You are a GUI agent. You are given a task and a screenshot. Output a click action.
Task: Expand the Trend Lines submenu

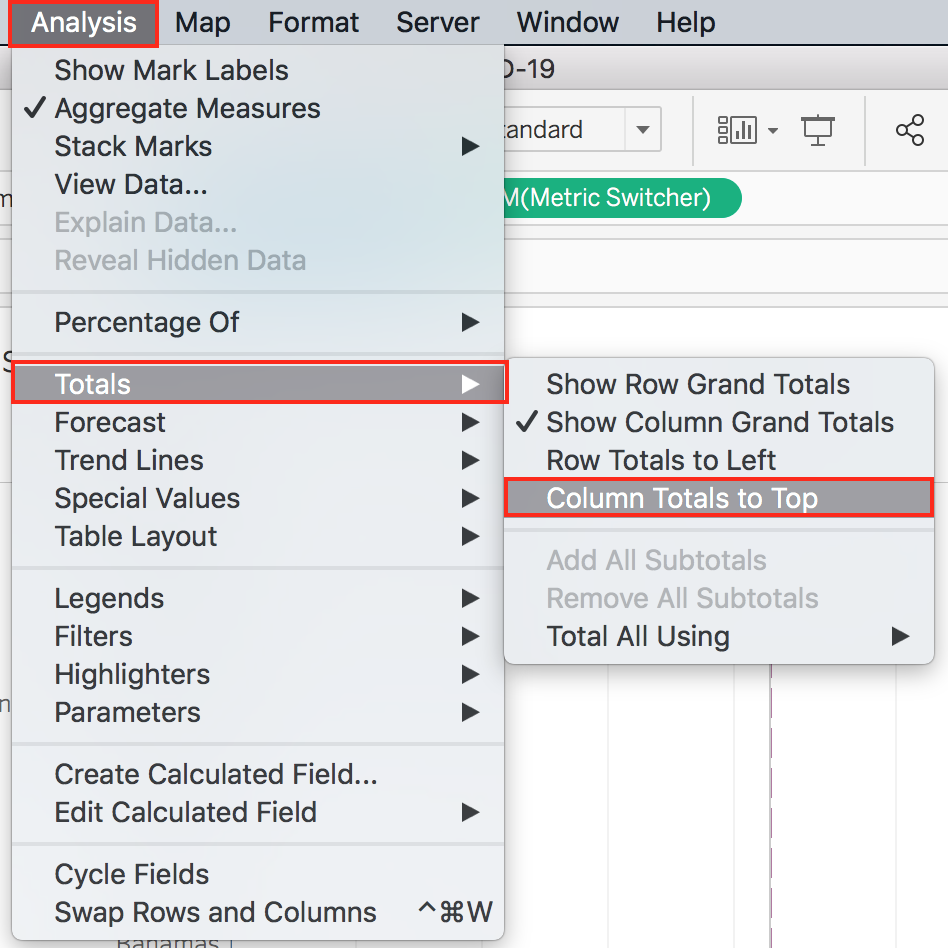pos(128,460)
